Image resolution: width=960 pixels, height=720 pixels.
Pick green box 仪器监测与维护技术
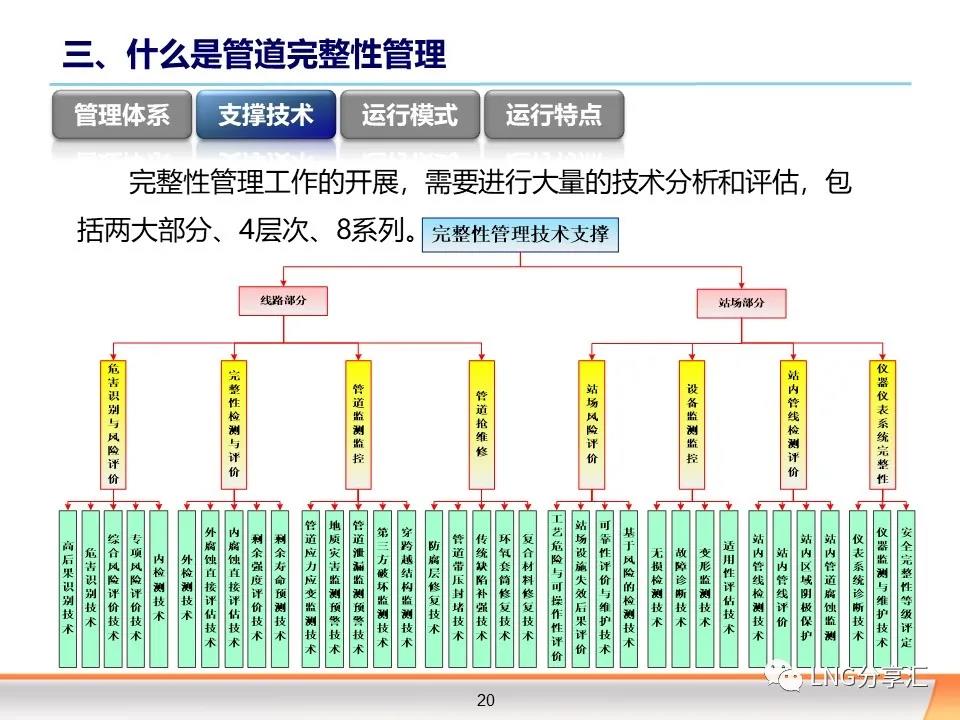coord(882,589)
